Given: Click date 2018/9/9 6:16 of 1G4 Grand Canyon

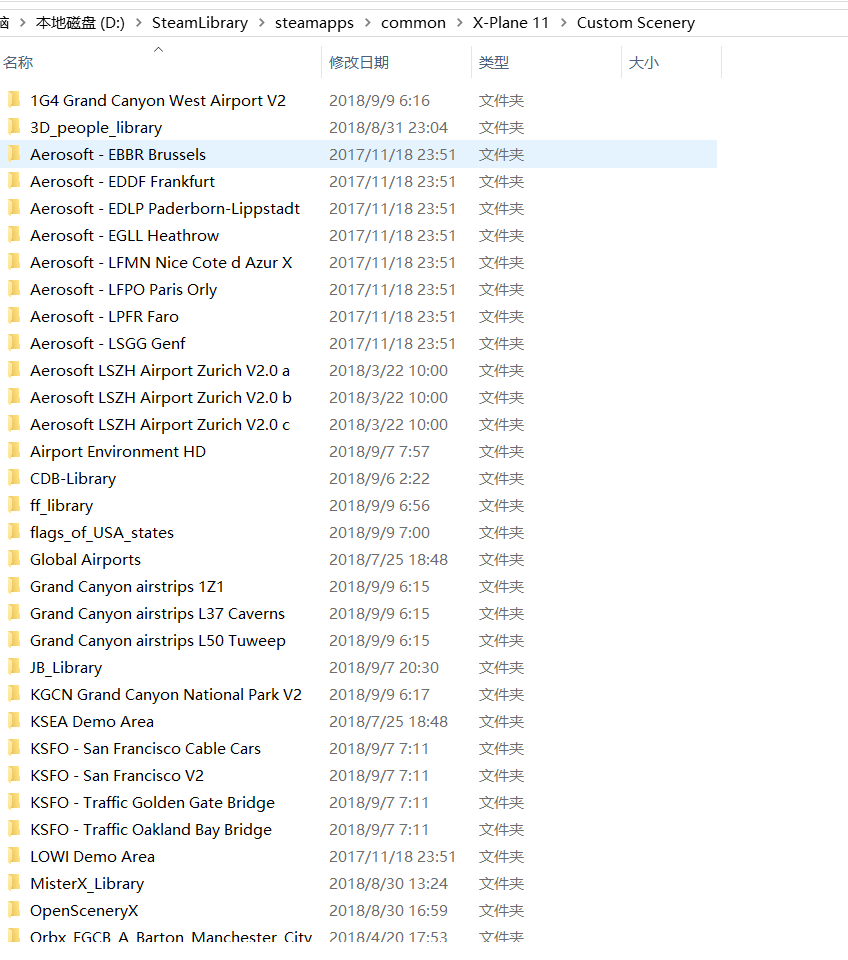Looking at the screenshot, I should 379,100.
